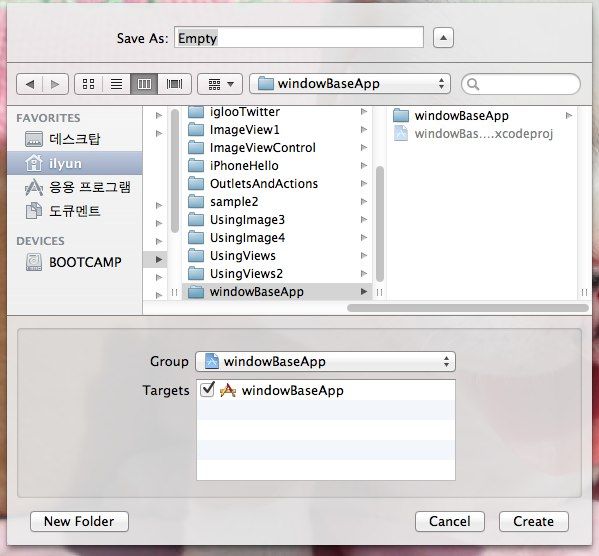The height and width of the screenshot is (556, 599).
Task: Select highlighted windowBaseApp folder in middle column
Action: (x=277, y=292)
